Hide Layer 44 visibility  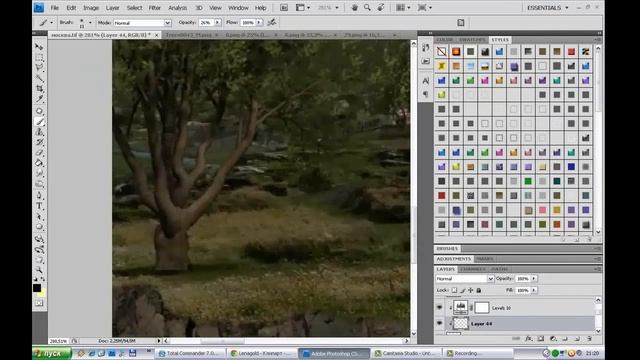tap(440, 323)
